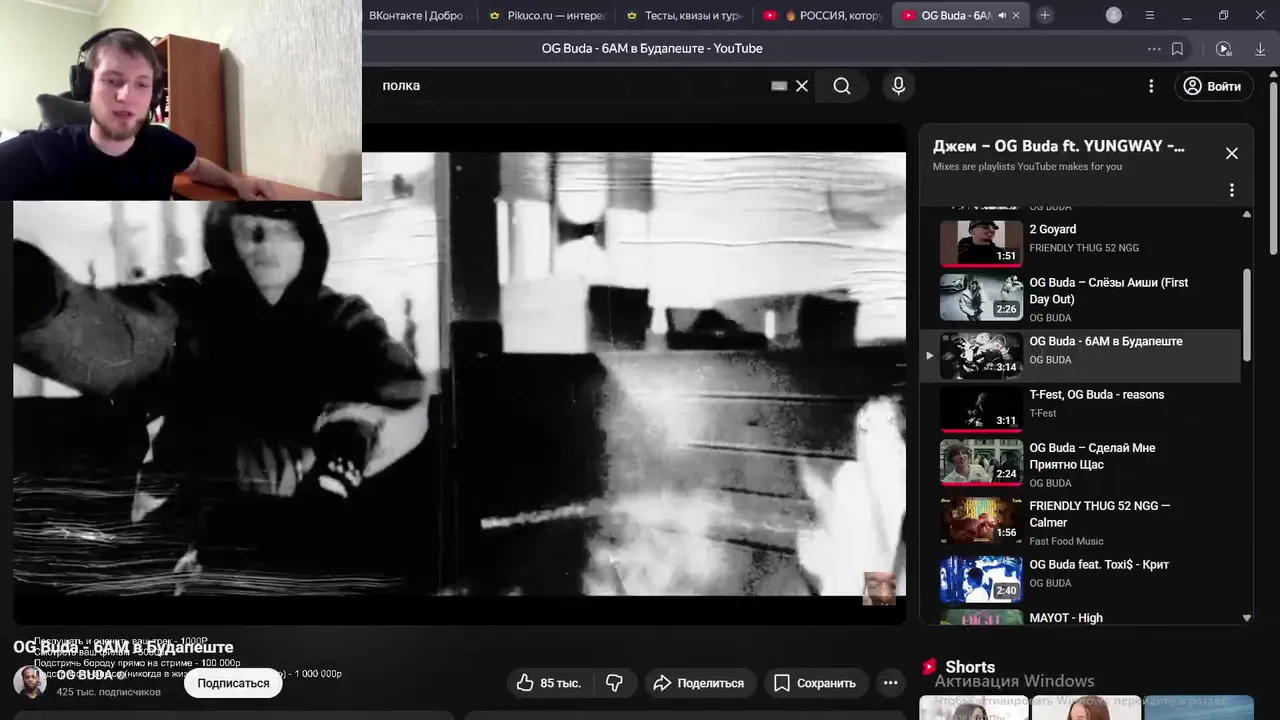Bookmark this page with the bookmark icon
Image resolution: width=1280 pixels, height=720 pixels.
click(x=1177, y=48)
